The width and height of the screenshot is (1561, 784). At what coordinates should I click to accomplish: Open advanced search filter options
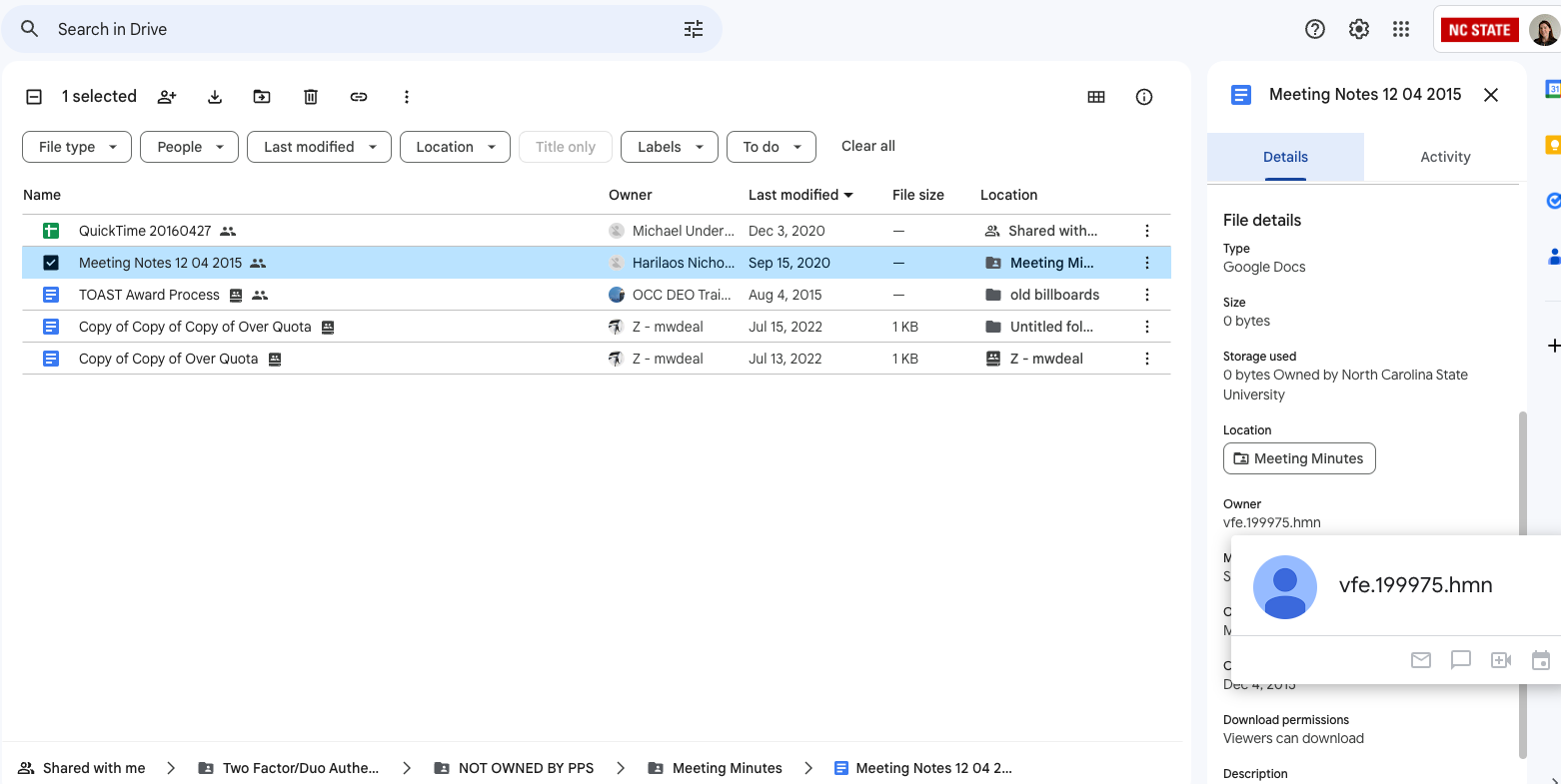694,29
